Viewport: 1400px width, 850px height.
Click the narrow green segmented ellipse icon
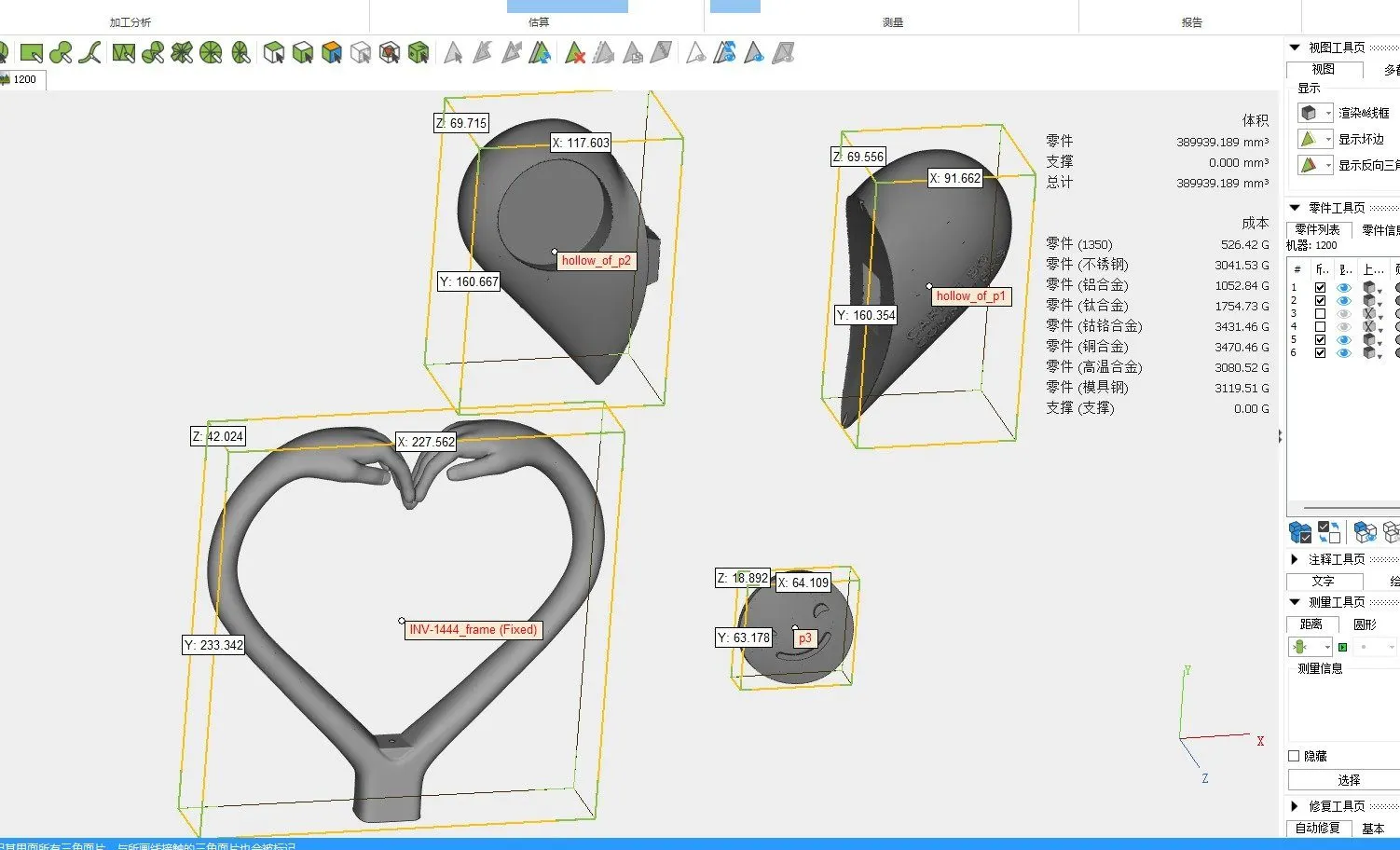click(x=240, y=53)
